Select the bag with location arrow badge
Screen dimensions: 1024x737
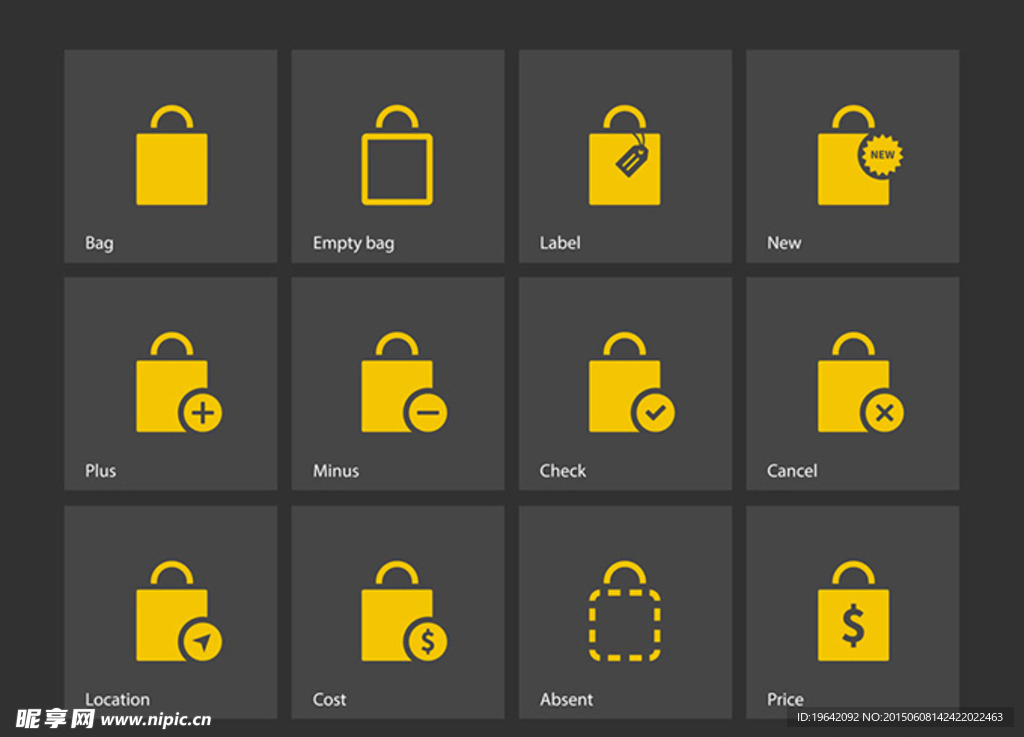tap(179, 611)
